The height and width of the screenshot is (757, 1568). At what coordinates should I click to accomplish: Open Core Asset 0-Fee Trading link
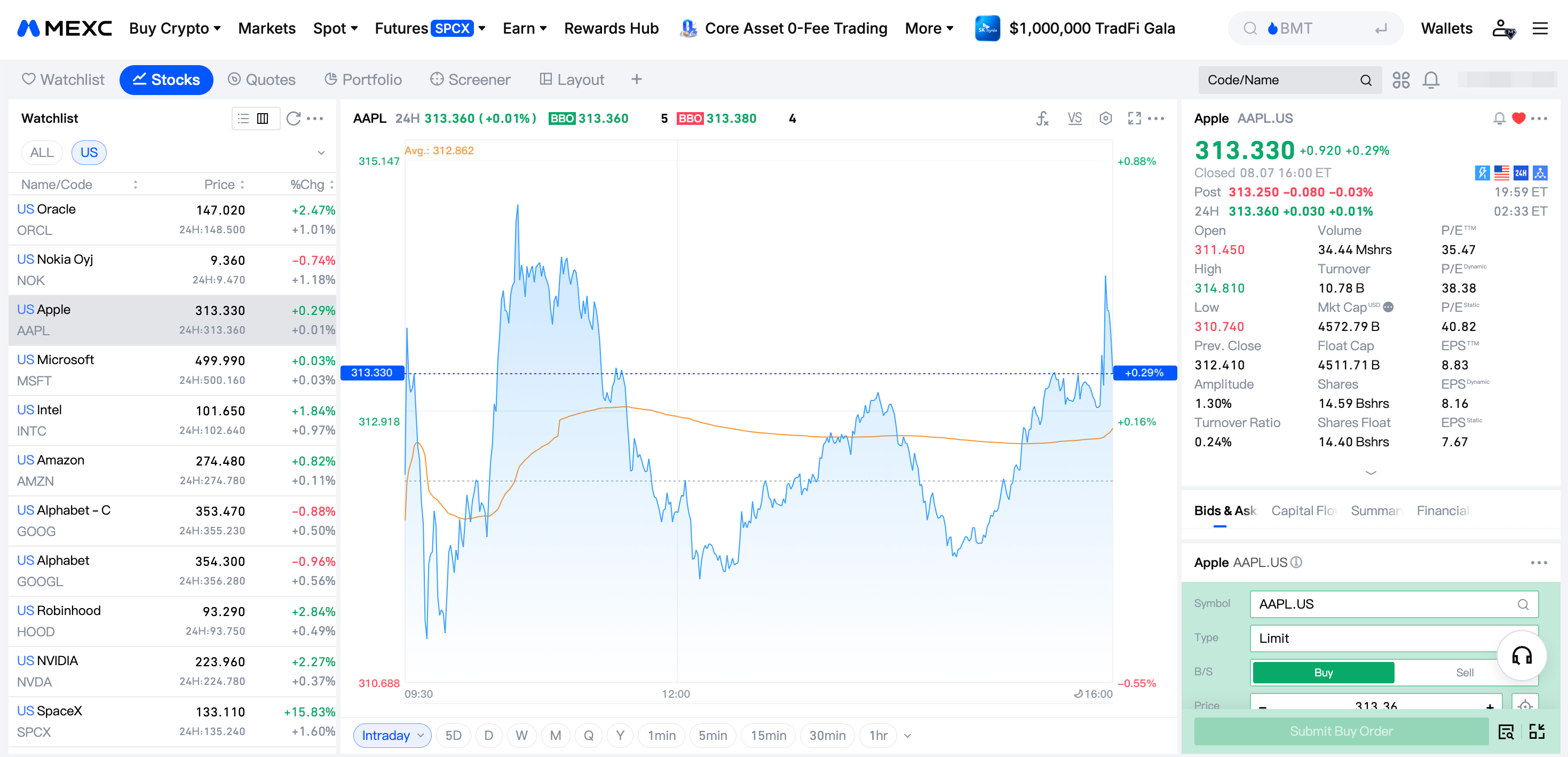[783, 29]
